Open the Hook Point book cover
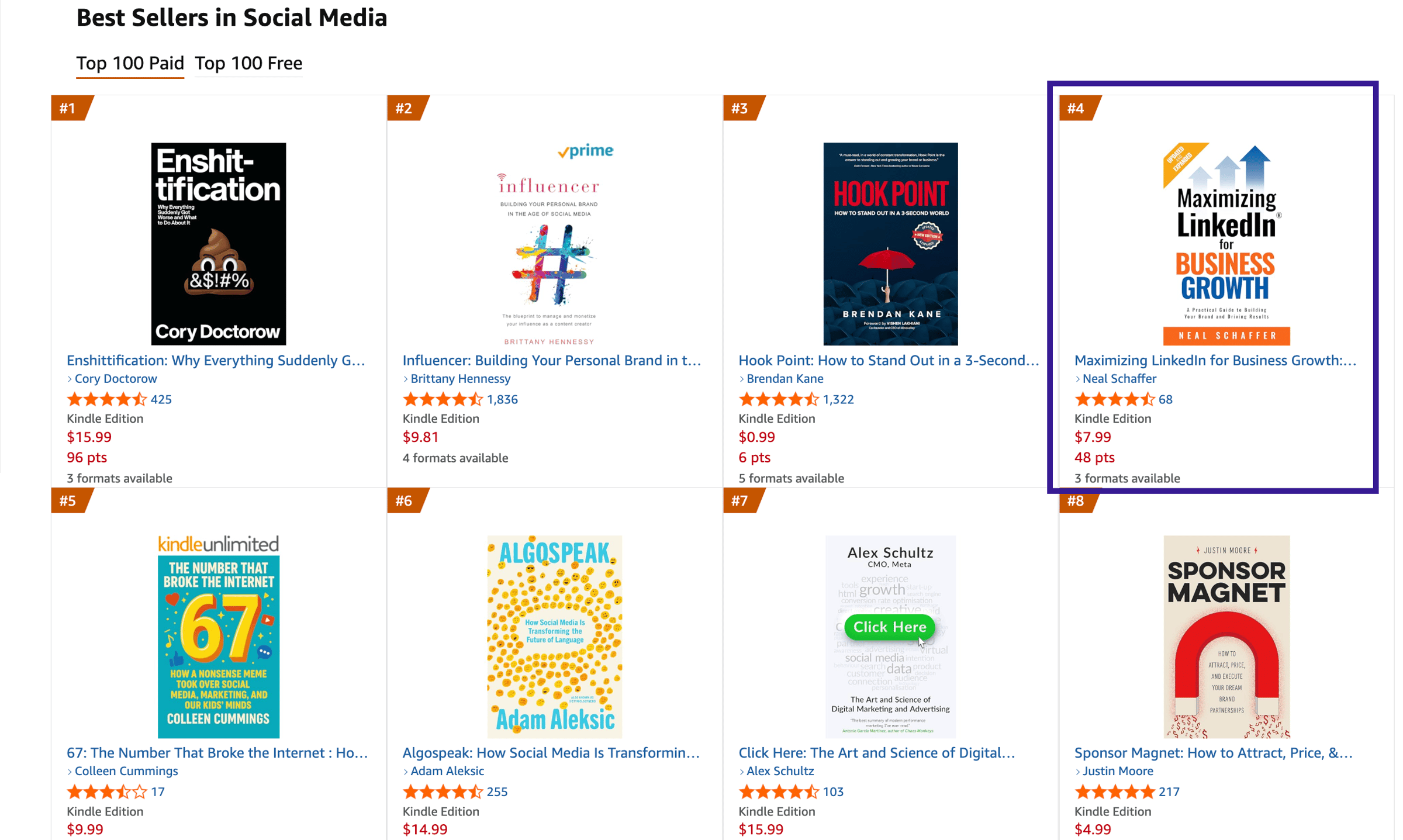 pyautogui.click(x=890, y=243)
